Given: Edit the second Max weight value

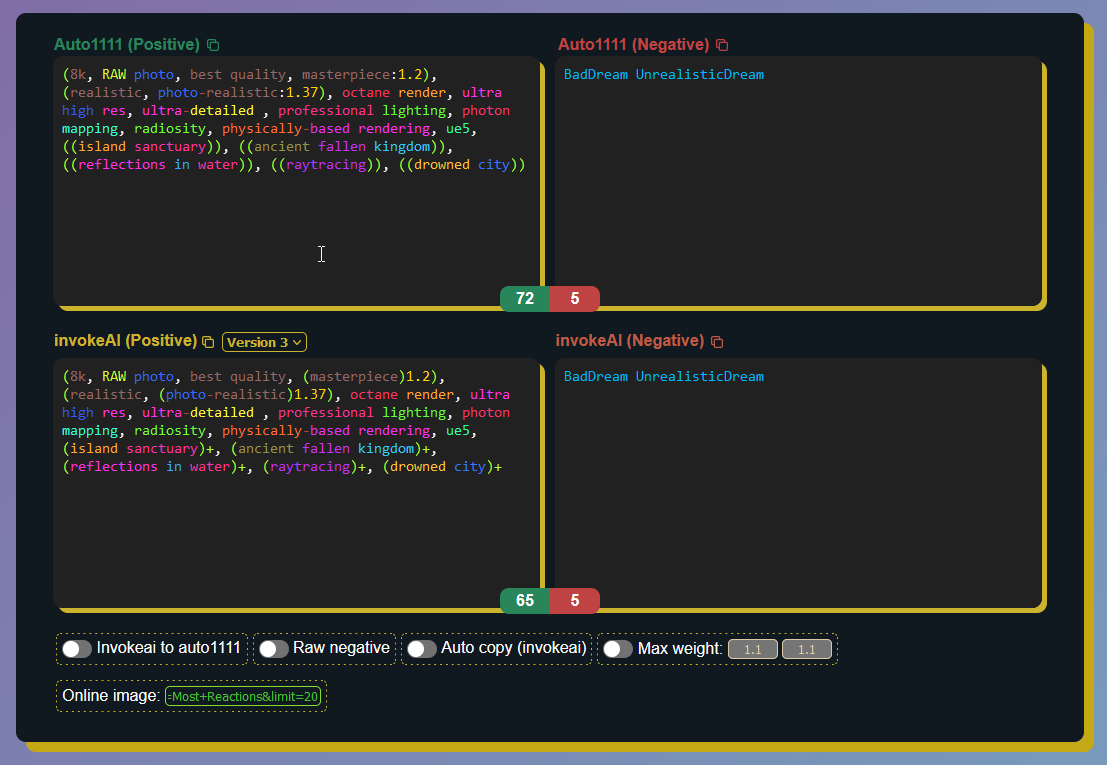Looking at the screenshot, I should [x=807, y=649].
